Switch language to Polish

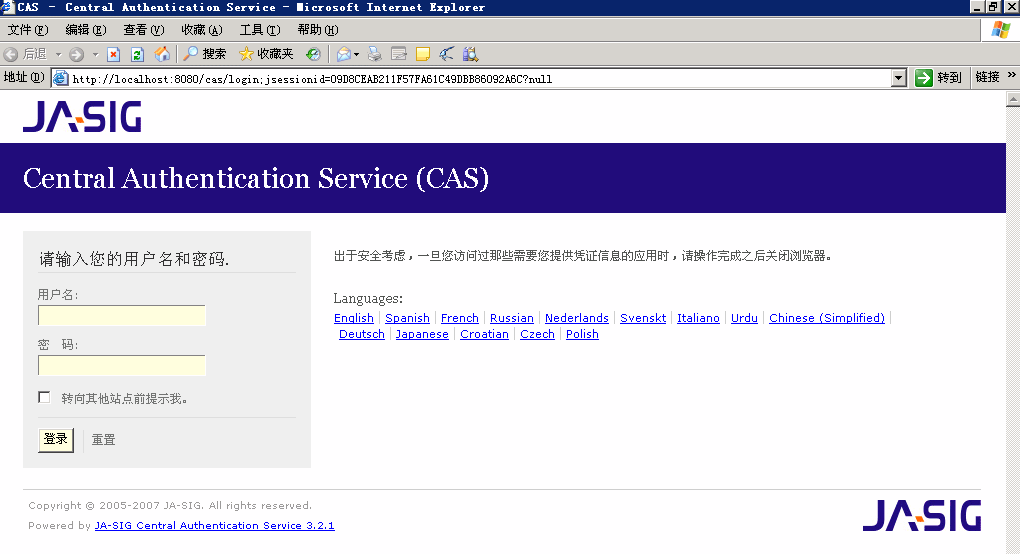[582, 334]
